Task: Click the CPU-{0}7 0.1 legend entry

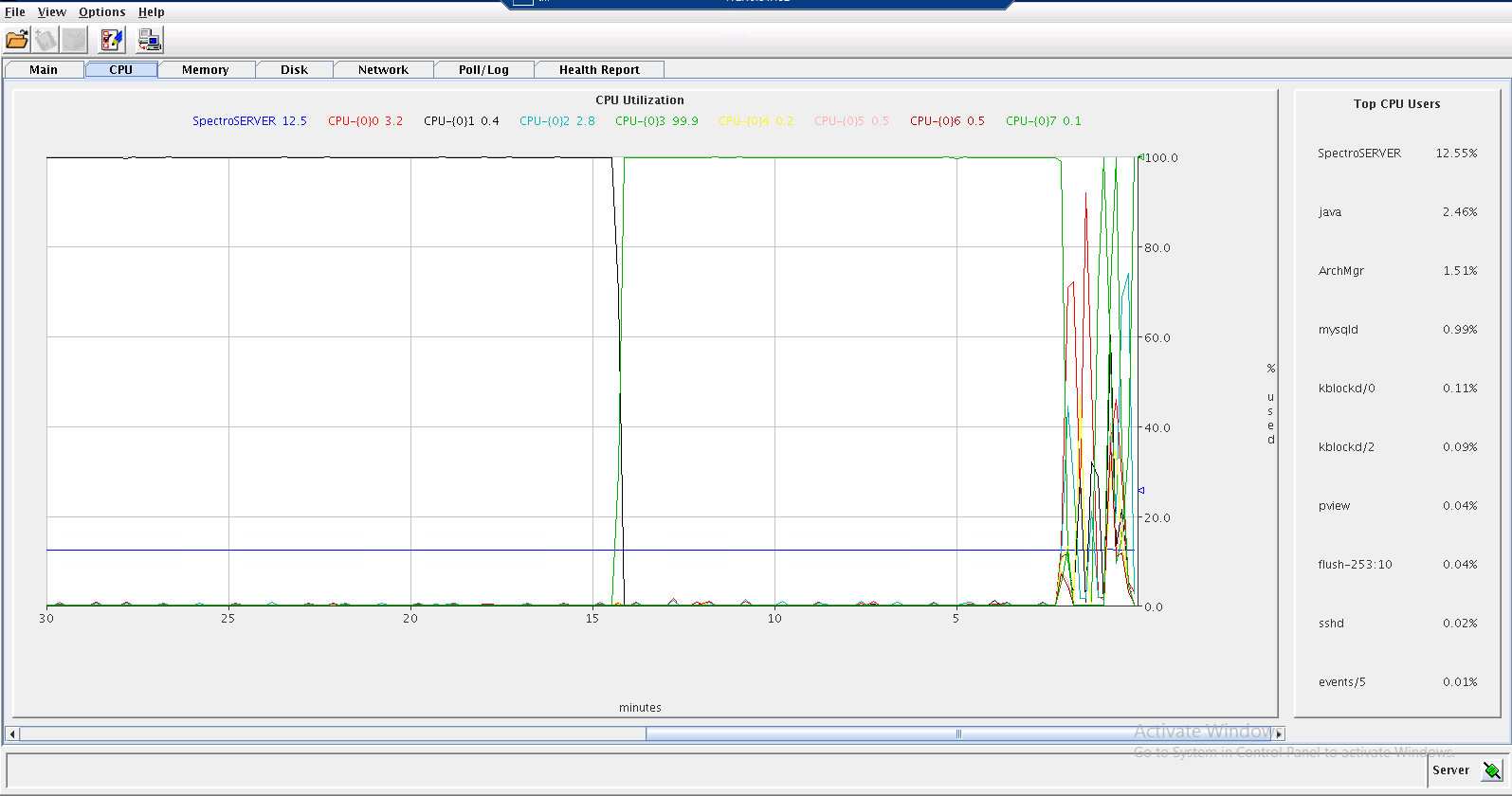Action: 1043,121
